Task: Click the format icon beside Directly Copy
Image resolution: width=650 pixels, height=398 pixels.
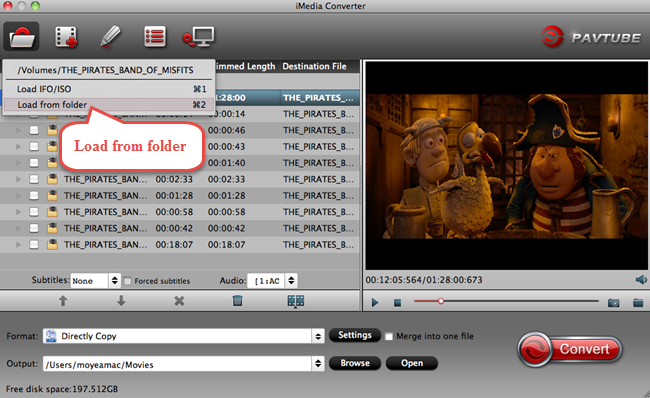Action: pyautogui.click(x=51, y=336)
